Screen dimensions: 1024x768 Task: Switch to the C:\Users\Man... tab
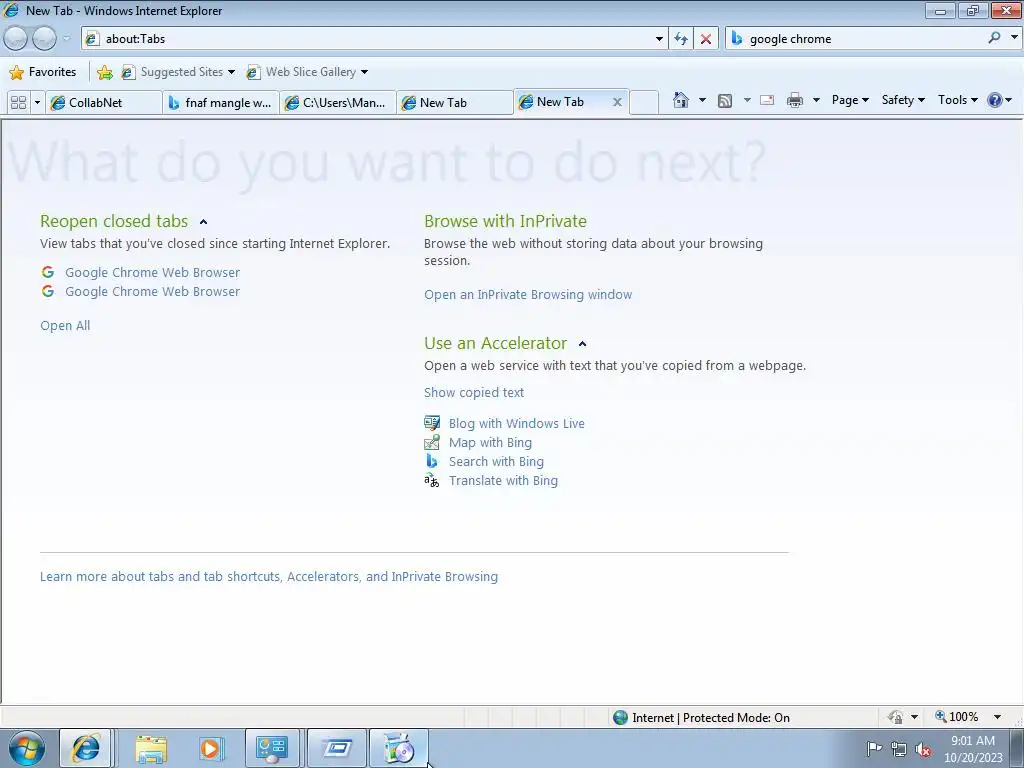338,103
